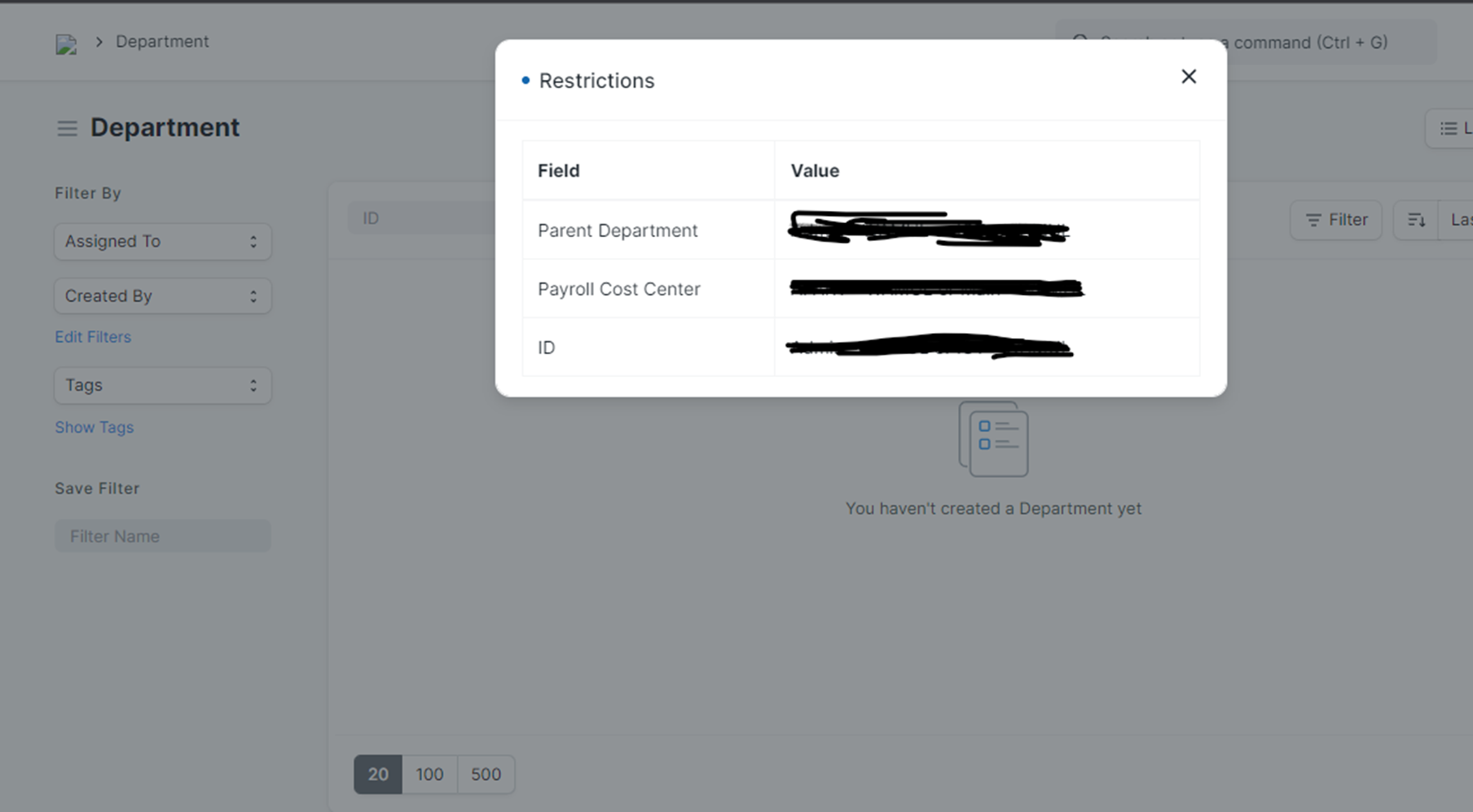
Task: Select page size 20
Action: click(x=377, y=775)
